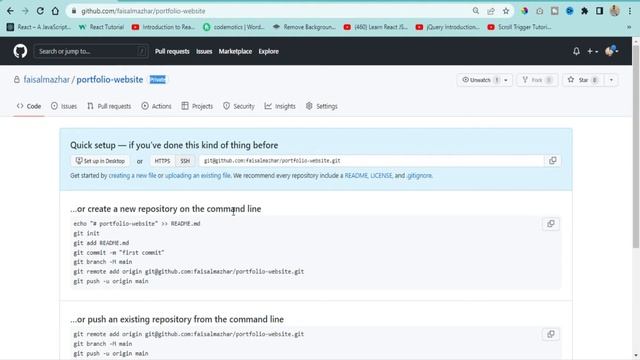
Task: Go forward with the browser forward arrow
Action: 25,11
